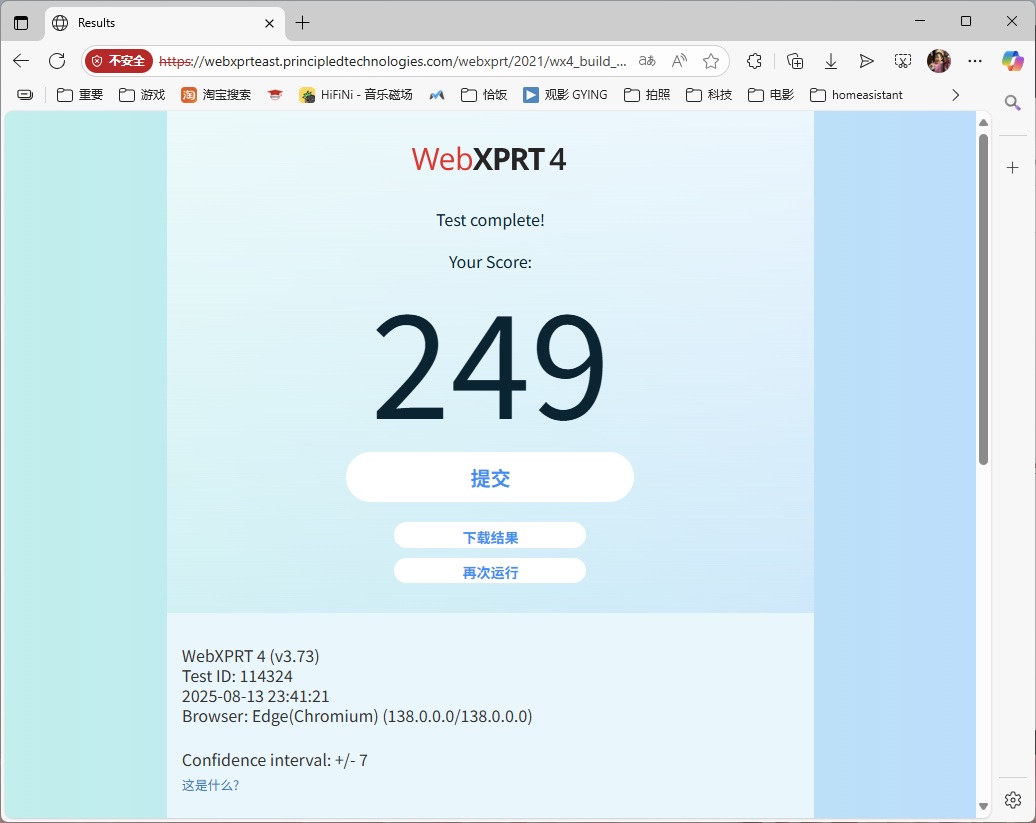Viewport: 1036px width, 823px height.
Task: Open the 观影 GYING bookmark
Action: 566,95
